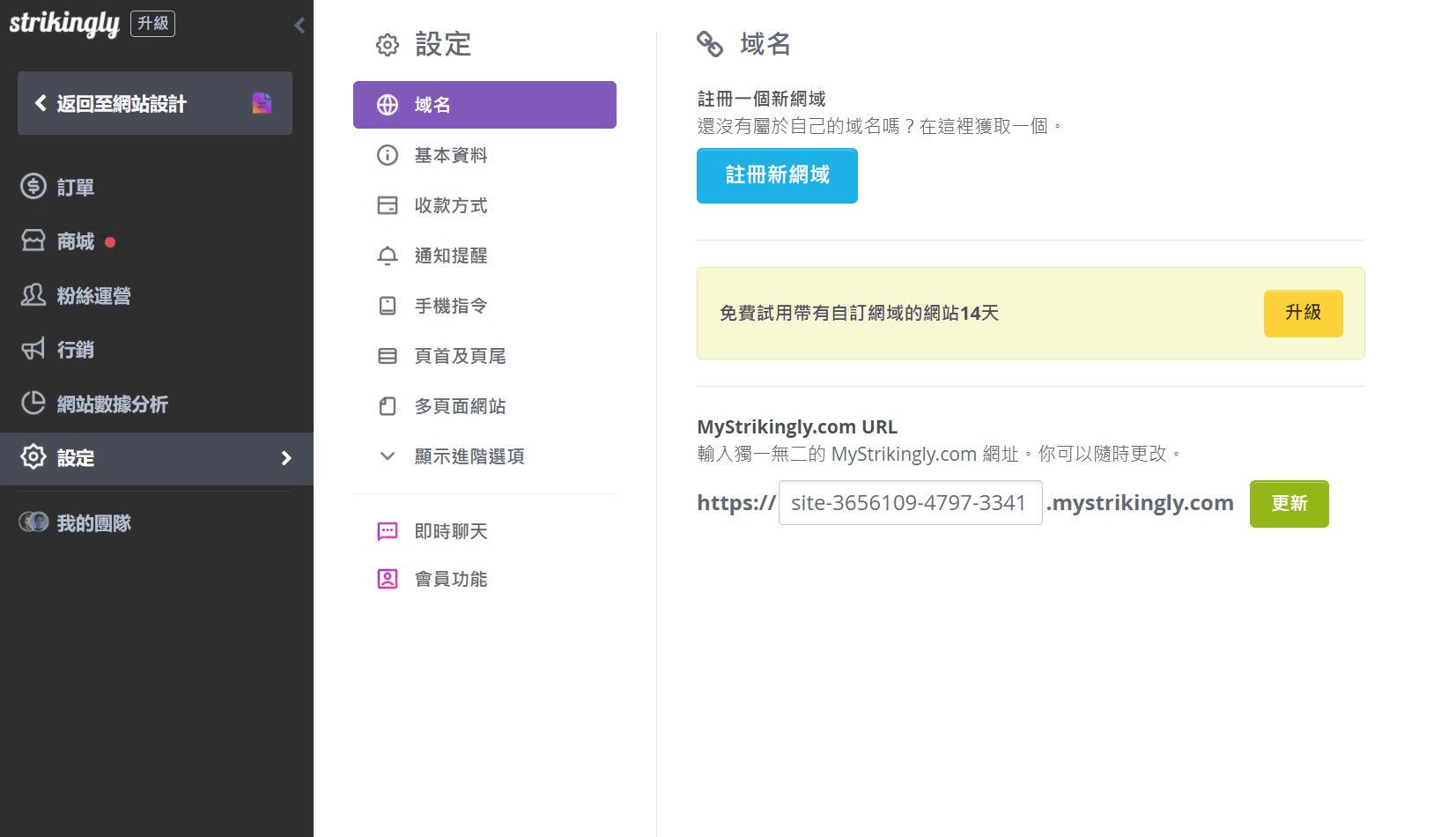Screen dimensions: 1456x837
Task: Click the 通知提醒 bell icon
Action: point(386,255)
